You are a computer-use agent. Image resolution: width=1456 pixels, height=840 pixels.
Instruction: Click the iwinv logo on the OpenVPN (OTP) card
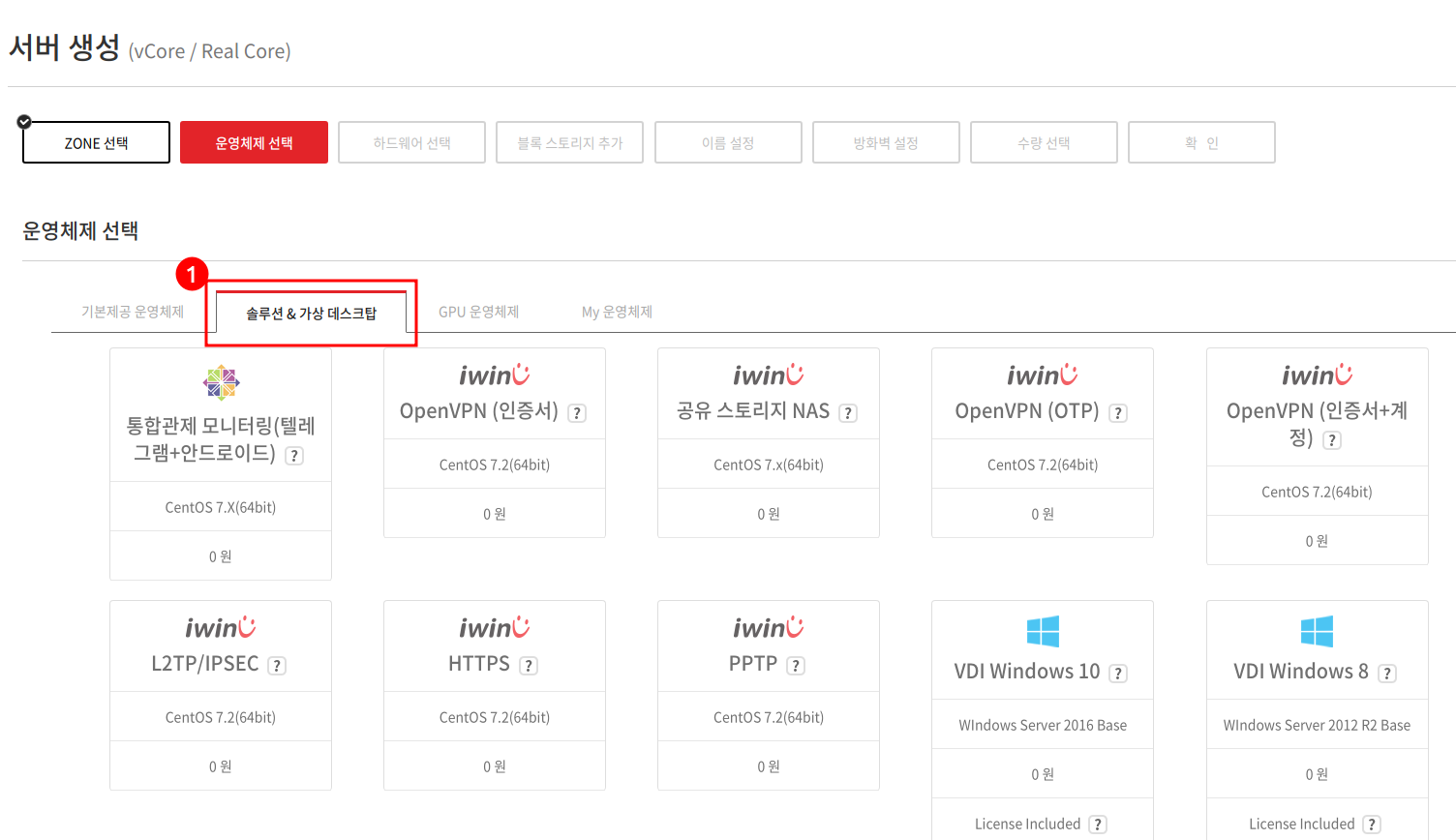click(x=1043, y=375)
